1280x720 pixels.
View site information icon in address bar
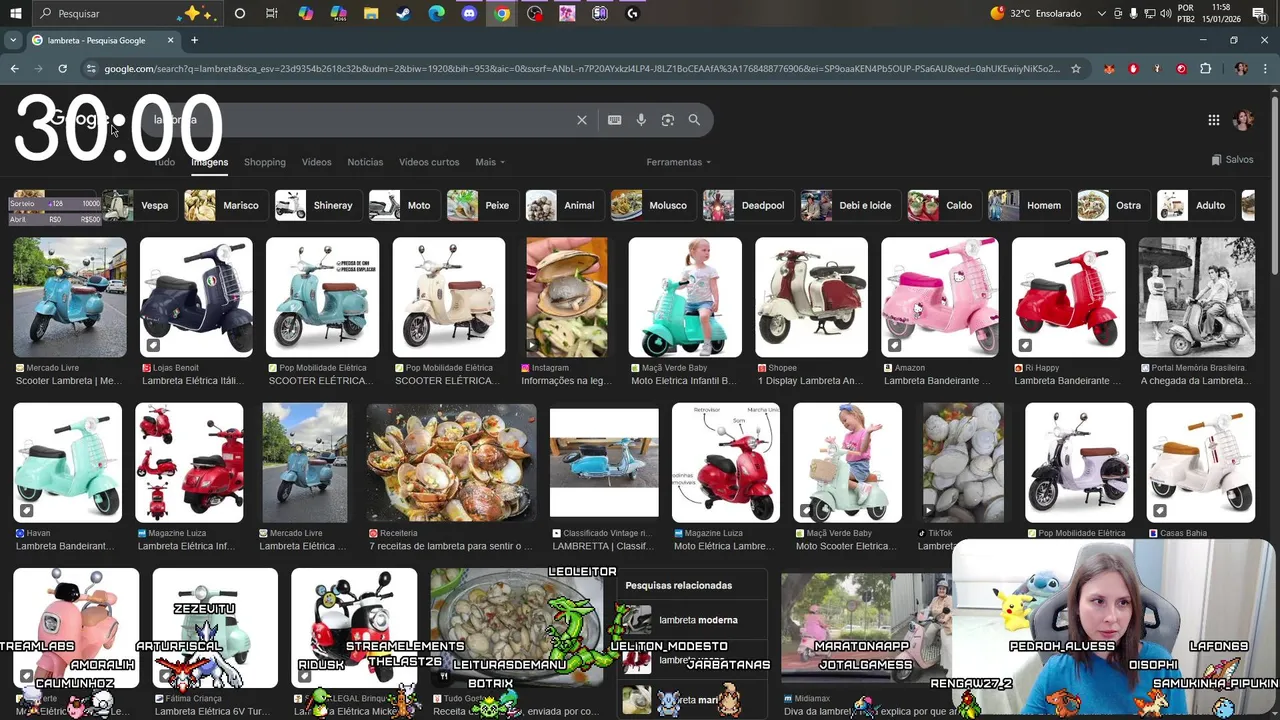[91, 69]
